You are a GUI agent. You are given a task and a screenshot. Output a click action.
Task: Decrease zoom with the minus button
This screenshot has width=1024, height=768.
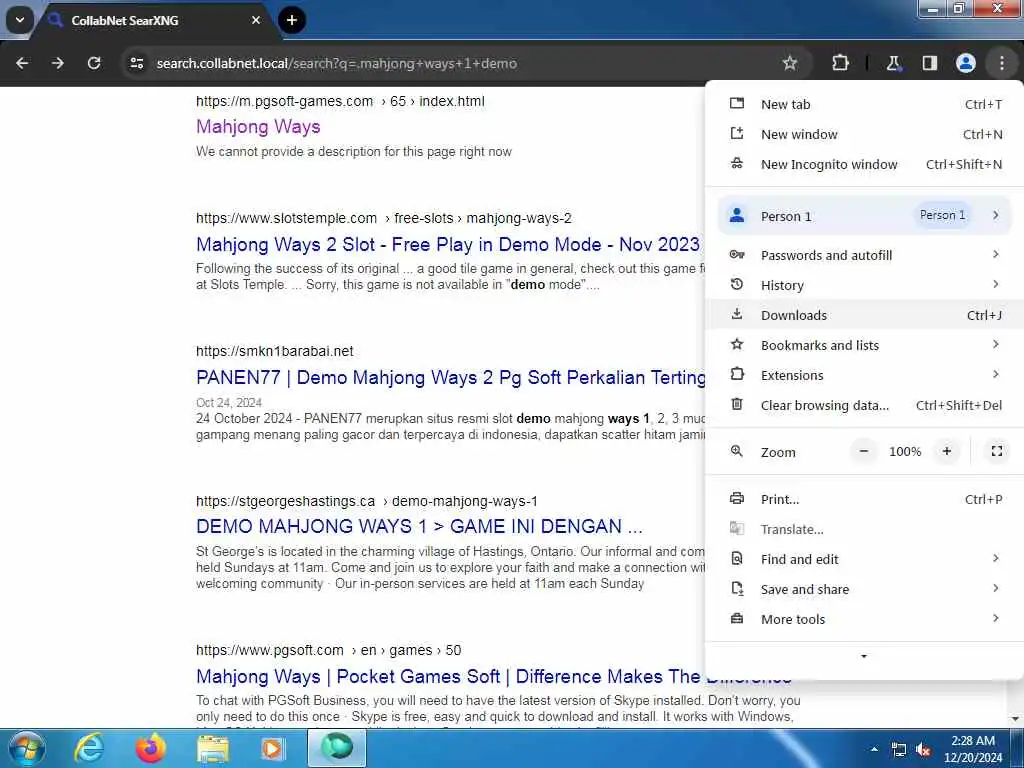[x=863, y=451]
